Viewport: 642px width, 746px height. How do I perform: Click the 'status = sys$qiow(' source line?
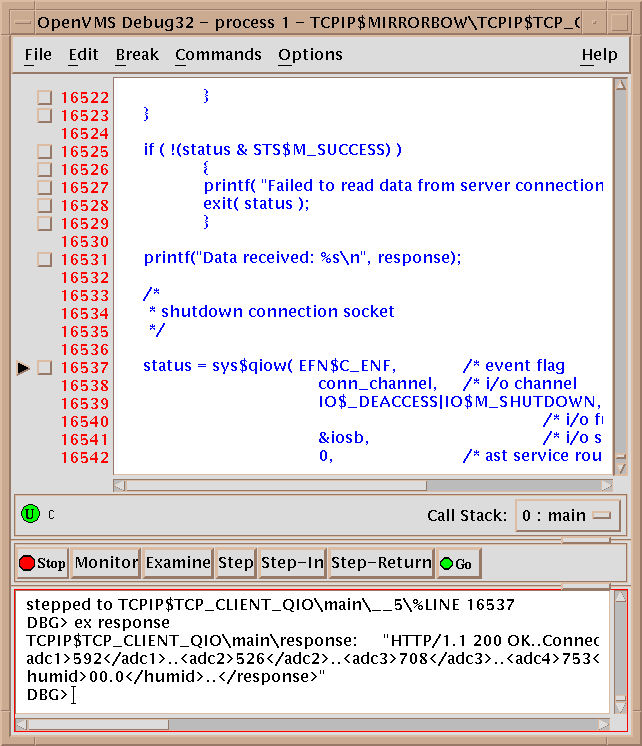(x=269, y=365)
